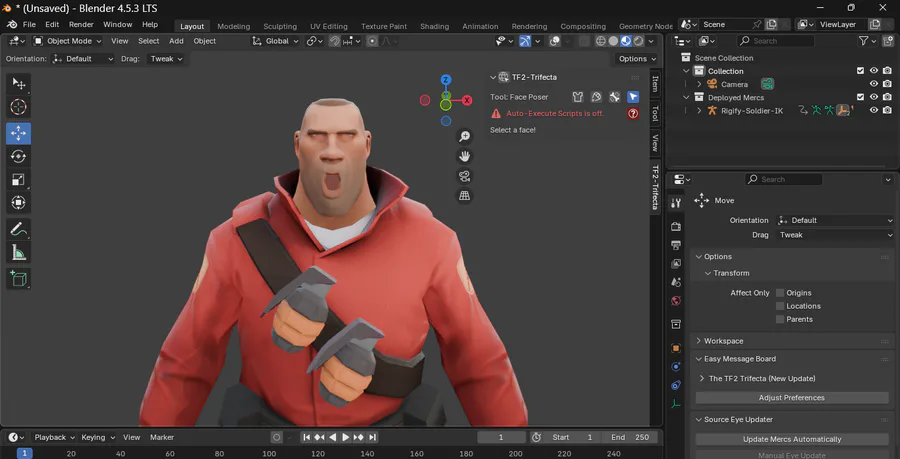This screenshot has height=459, width=900.
Task: Open the header Orientation Default dropdown
Action: click(x=83, y=59)
